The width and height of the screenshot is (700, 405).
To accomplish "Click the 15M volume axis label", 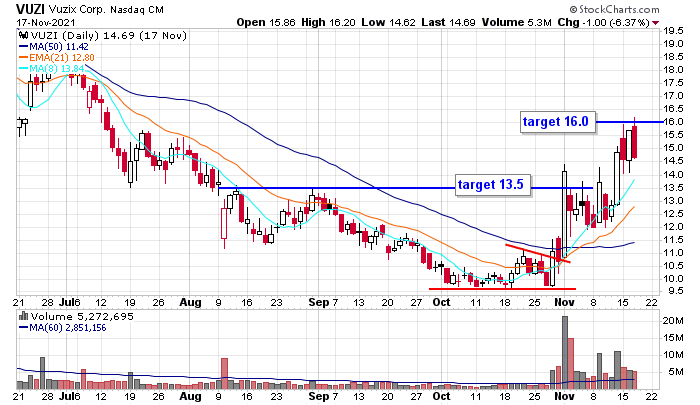I will [673, 338].
